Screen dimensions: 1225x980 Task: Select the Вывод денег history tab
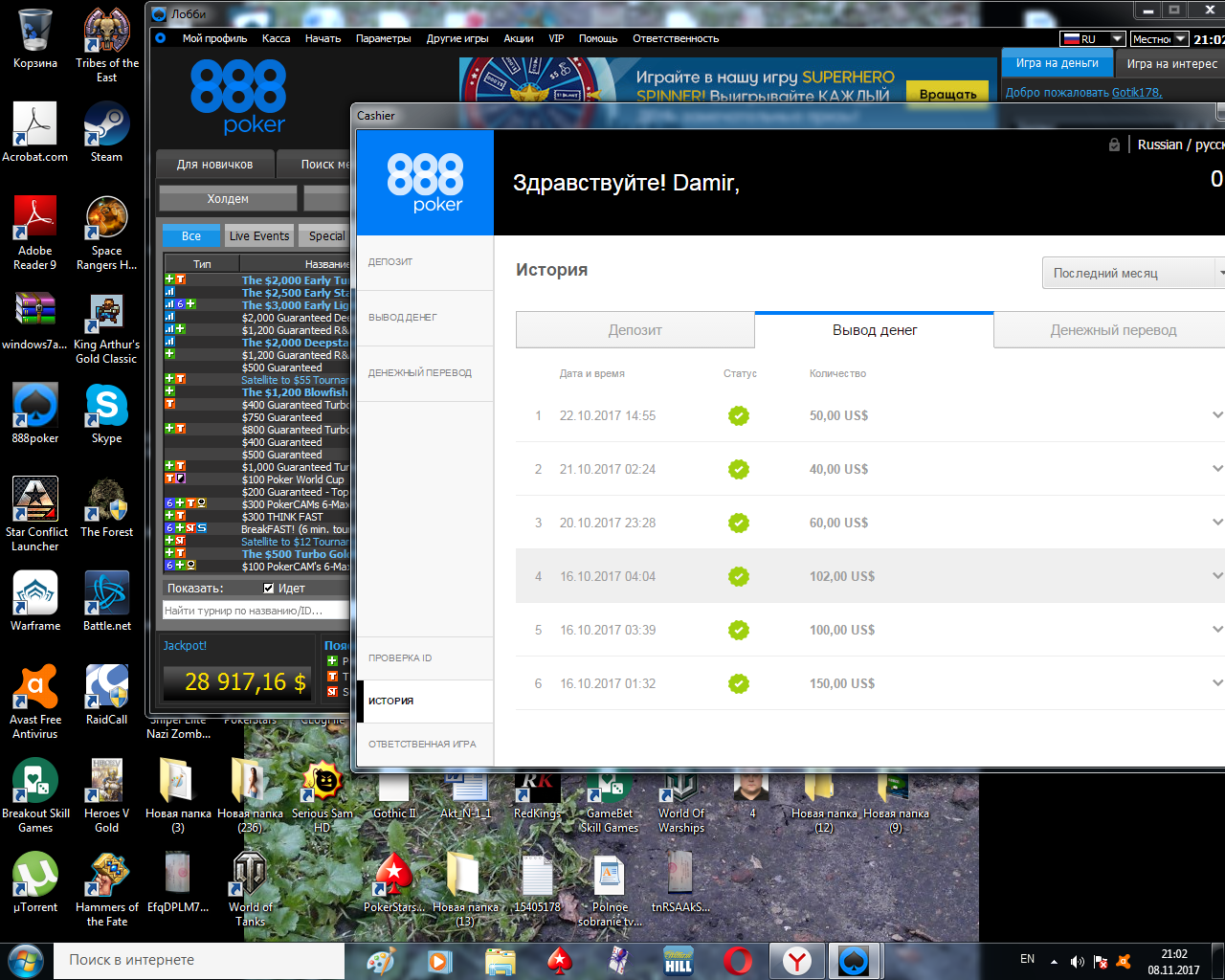click(875, 330)
